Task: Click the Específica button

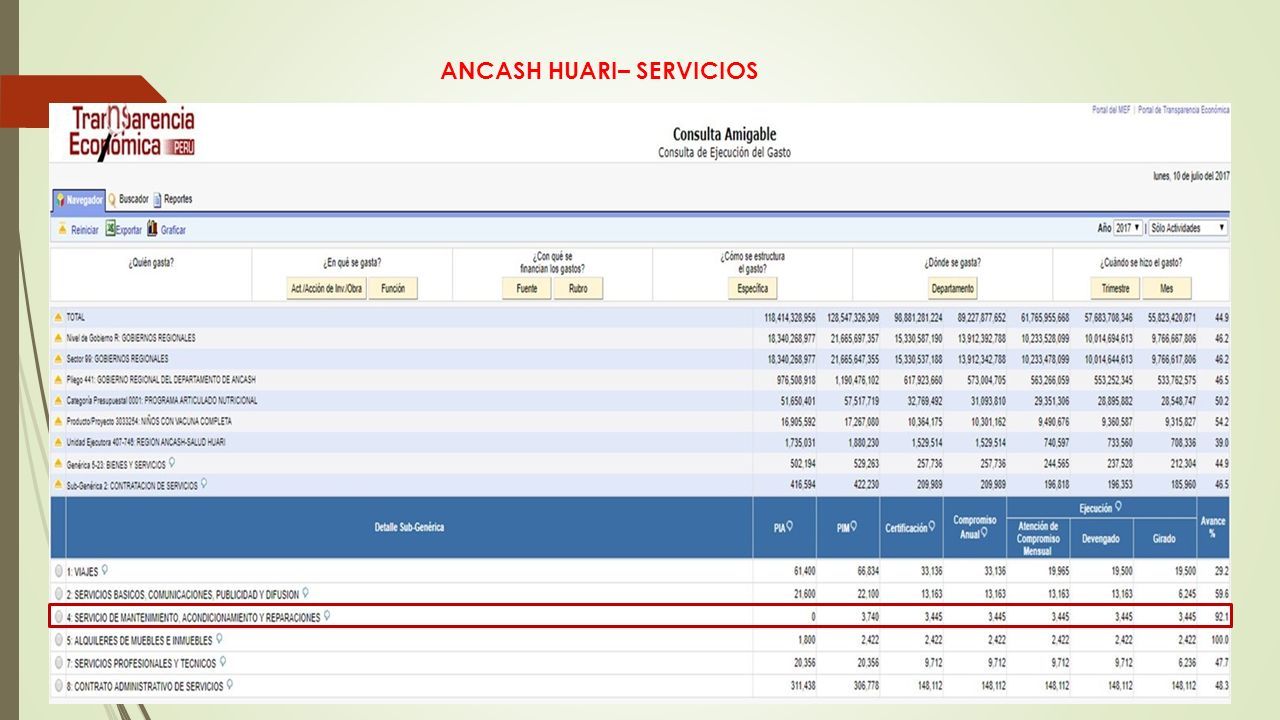Action: (752, 288)
